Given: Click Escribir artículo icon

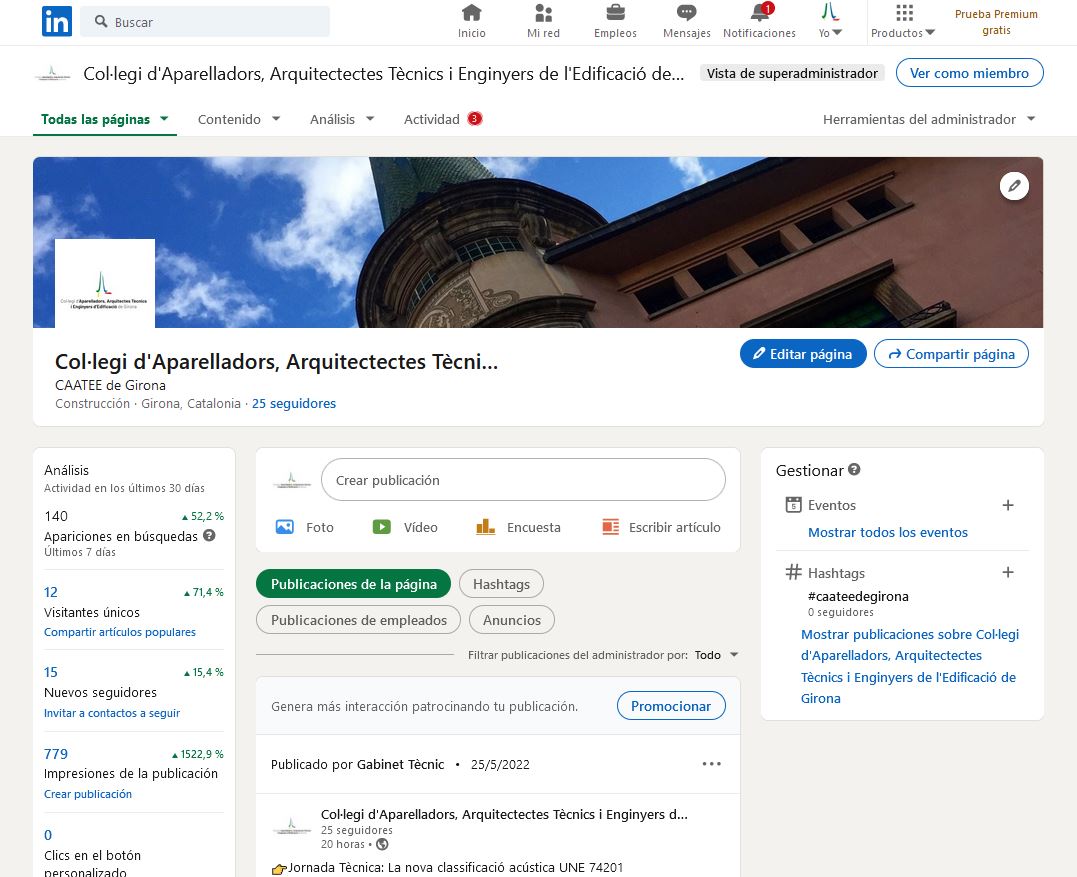Looking at the screenshot, I should click(x=611, y=527).
